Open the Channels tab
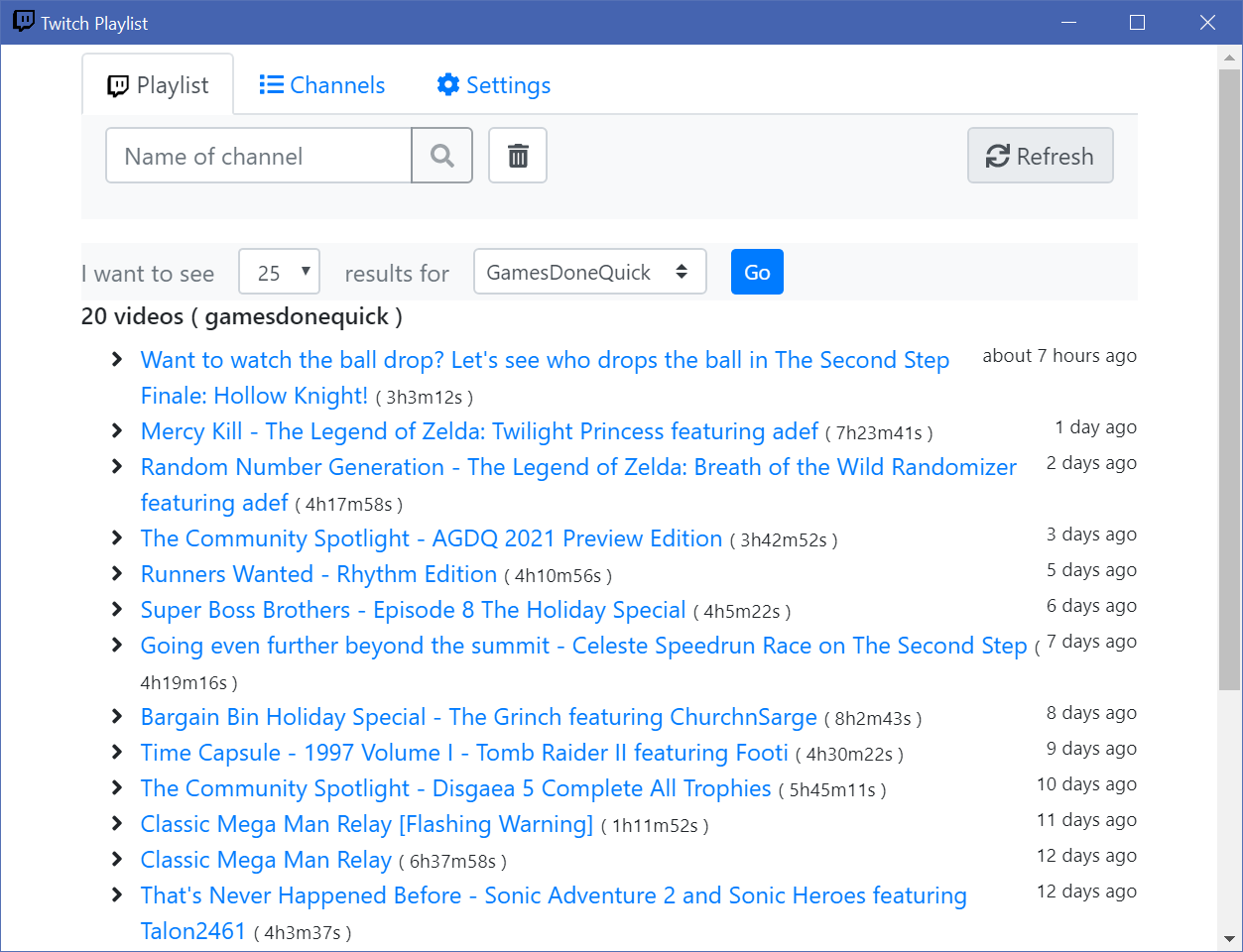The image size is (1243, 952). (x=322, y=85)
